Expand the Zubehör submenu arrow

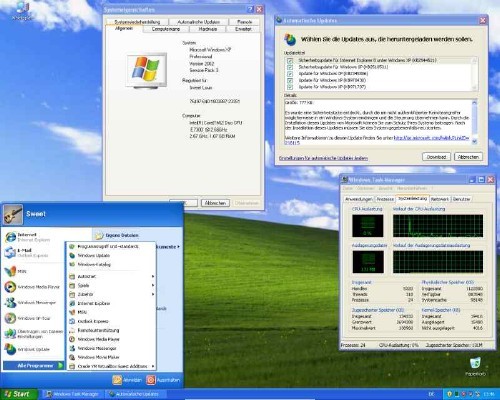[153, 294]
